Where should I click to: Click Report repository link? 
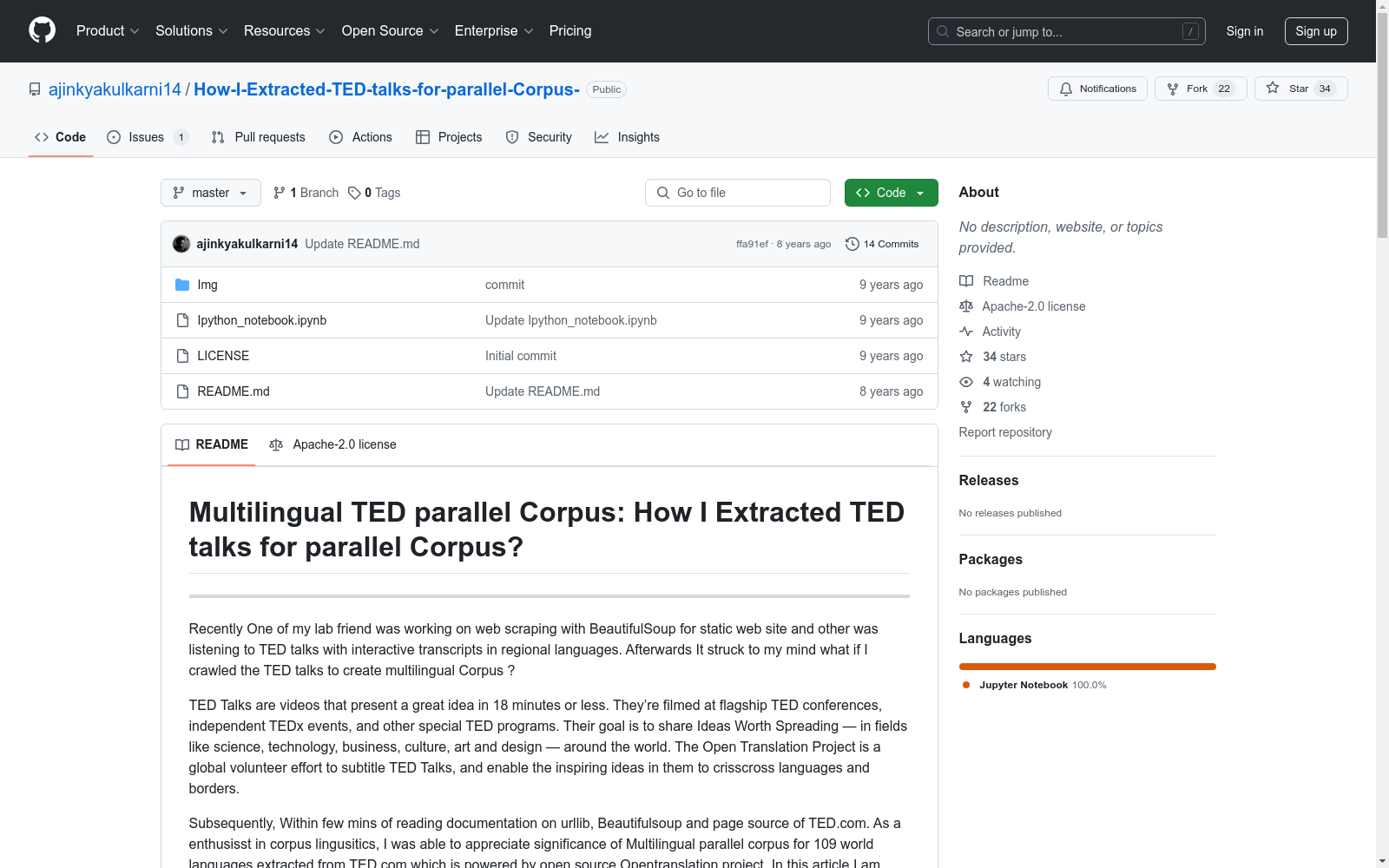point(1005,432)
